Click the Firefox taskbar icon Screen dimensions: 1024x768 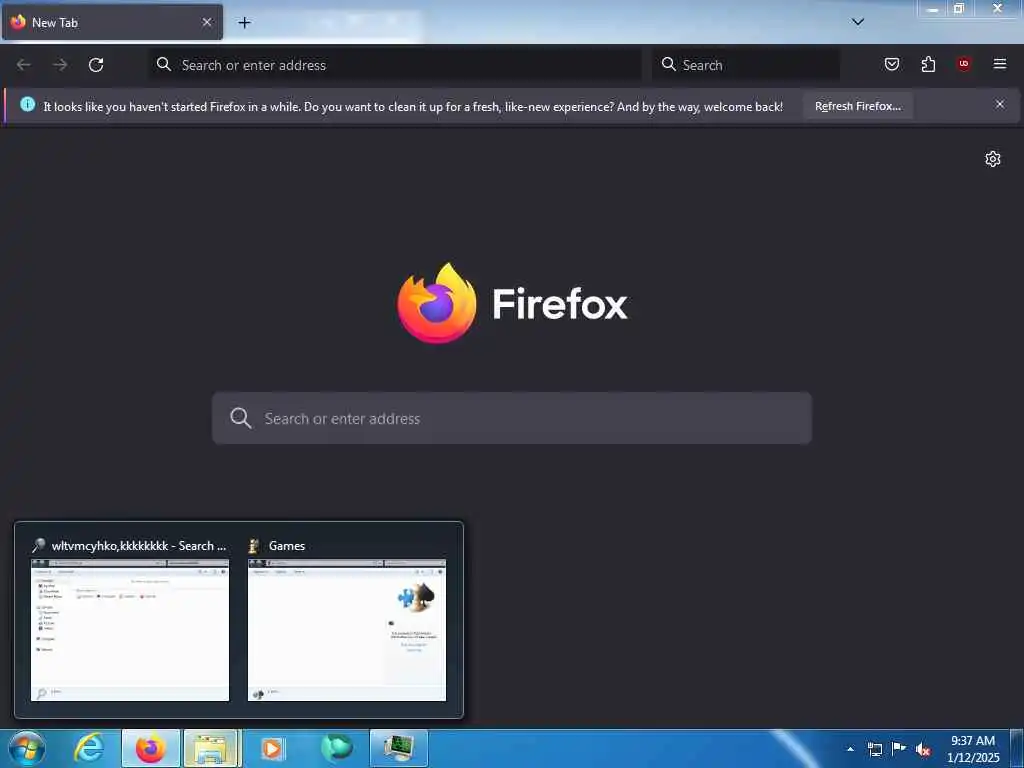151,748
